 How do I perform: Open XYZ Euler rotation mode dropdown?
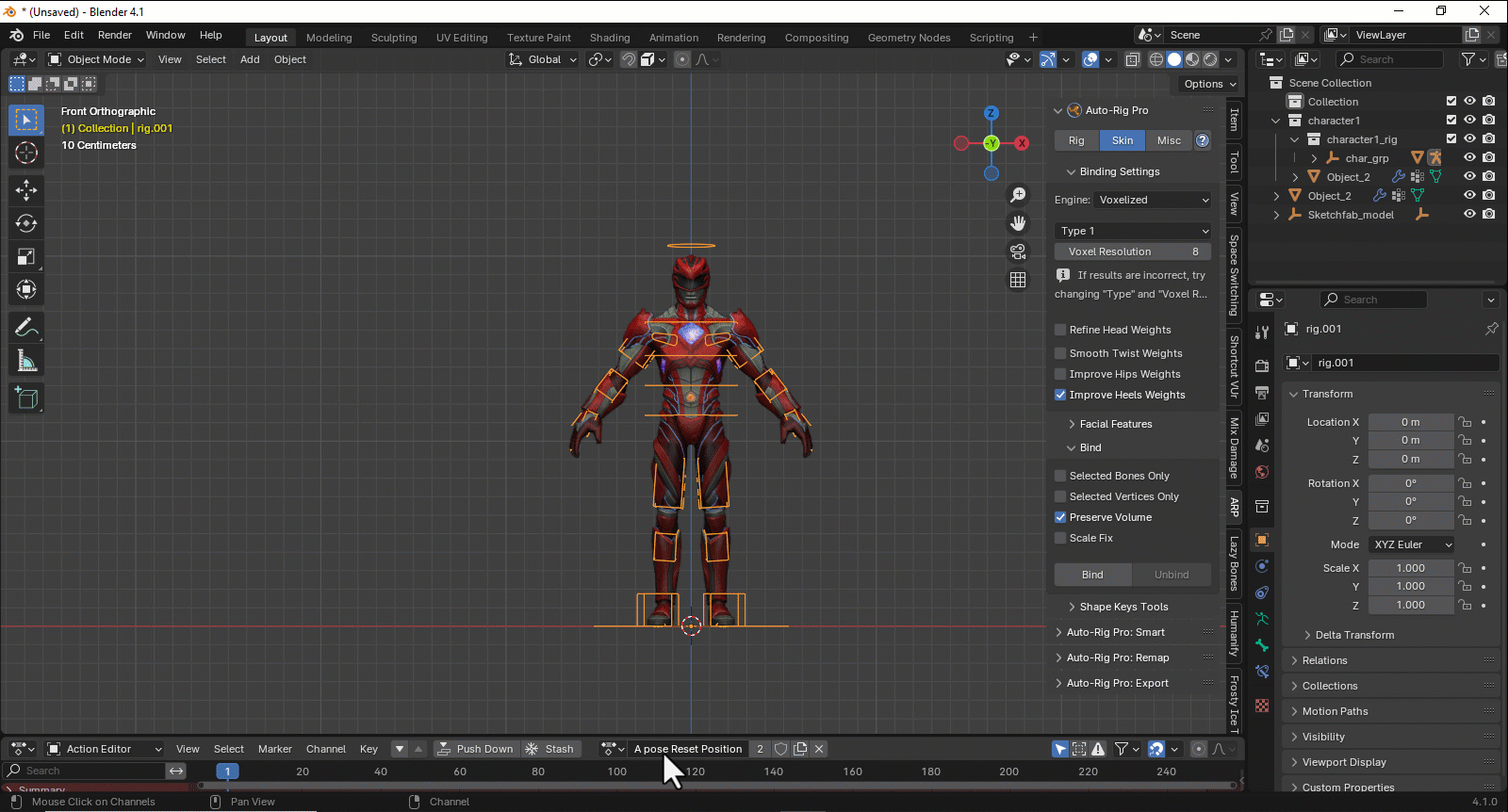pos(1412,544)
